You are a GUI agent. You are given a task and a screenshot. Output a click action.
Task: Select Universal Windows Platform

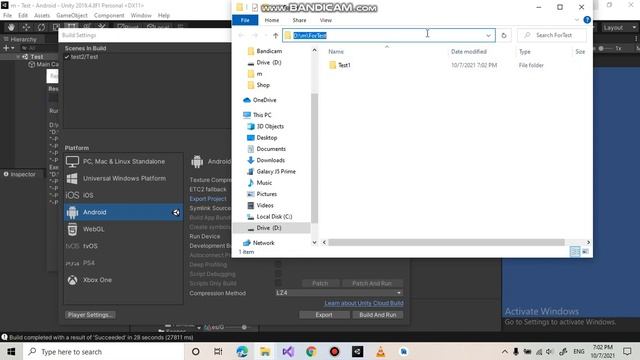click(123, 178)
